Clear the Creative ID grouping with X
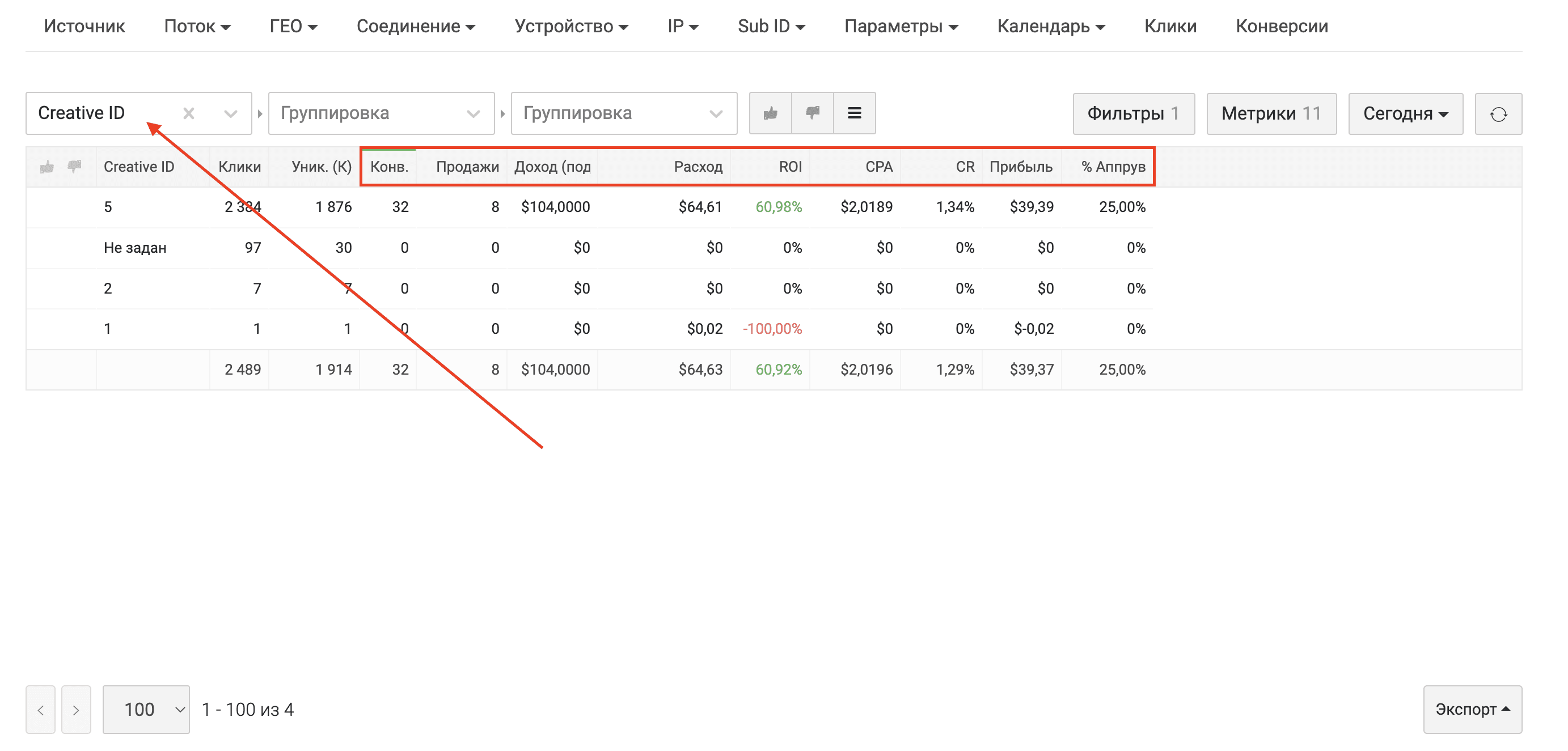This screenshot has height=751, width=1568. click(189, 113)
